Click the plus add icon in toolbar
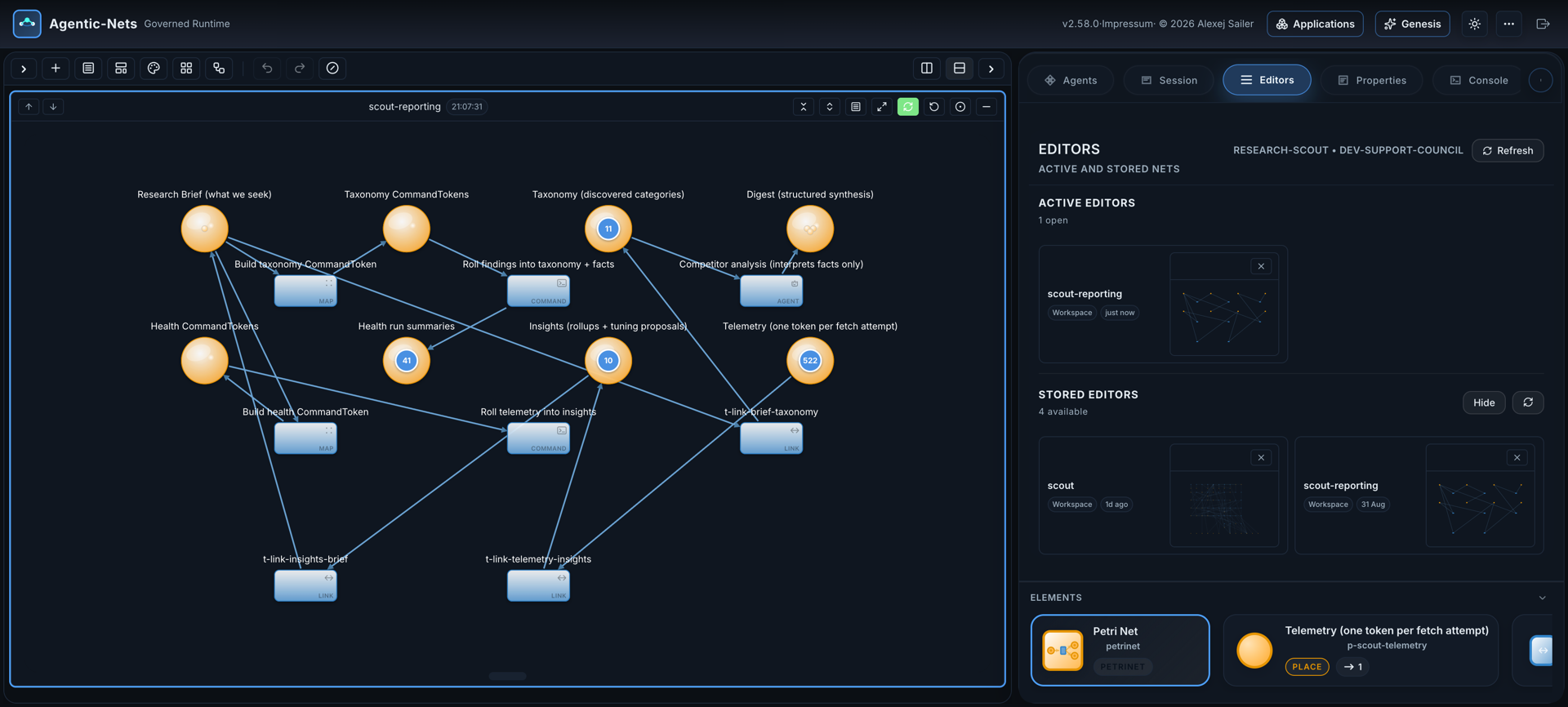Image resolution: width=1568 pixels, height=707 pixels. pyautogui.click(x=56, y=69)
